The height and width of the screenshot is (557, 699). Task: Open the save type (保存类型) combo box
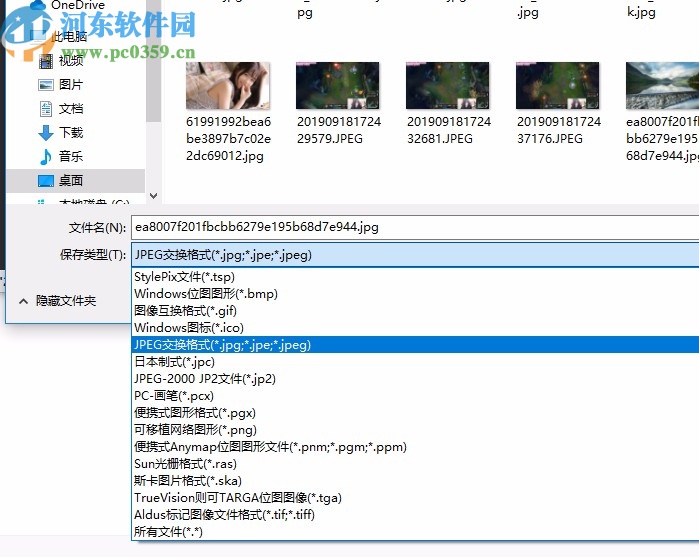point(415,255)
